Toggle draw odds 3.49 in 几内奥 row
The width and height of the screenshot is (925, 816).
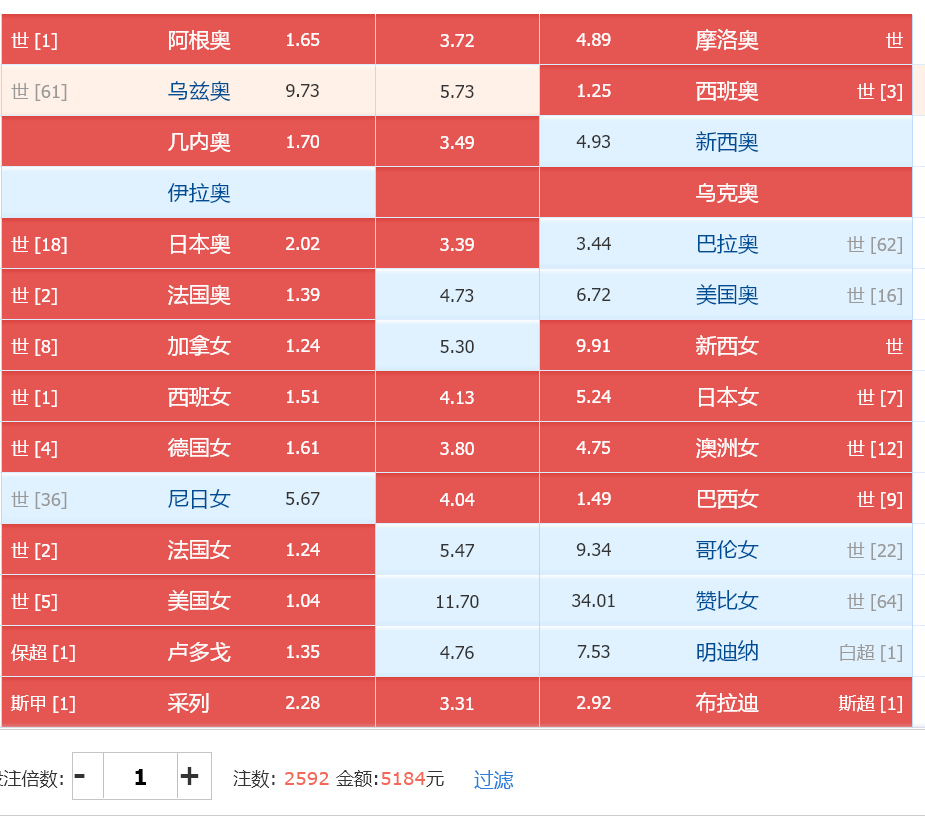coord(457,142)
